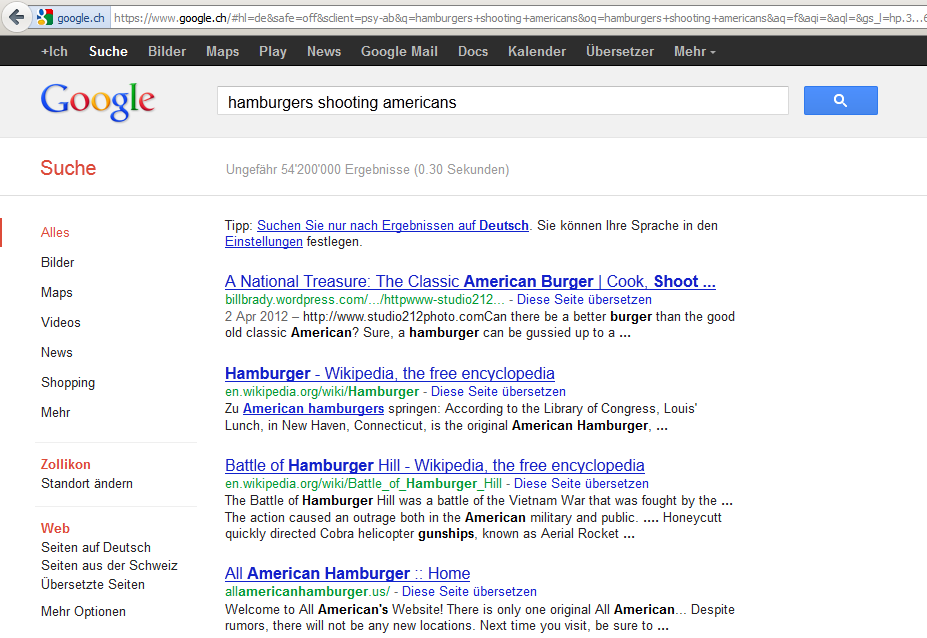The image size is (927, 638).
Task: Select Bilder in the left sidebar
Action: pos(57,262)
